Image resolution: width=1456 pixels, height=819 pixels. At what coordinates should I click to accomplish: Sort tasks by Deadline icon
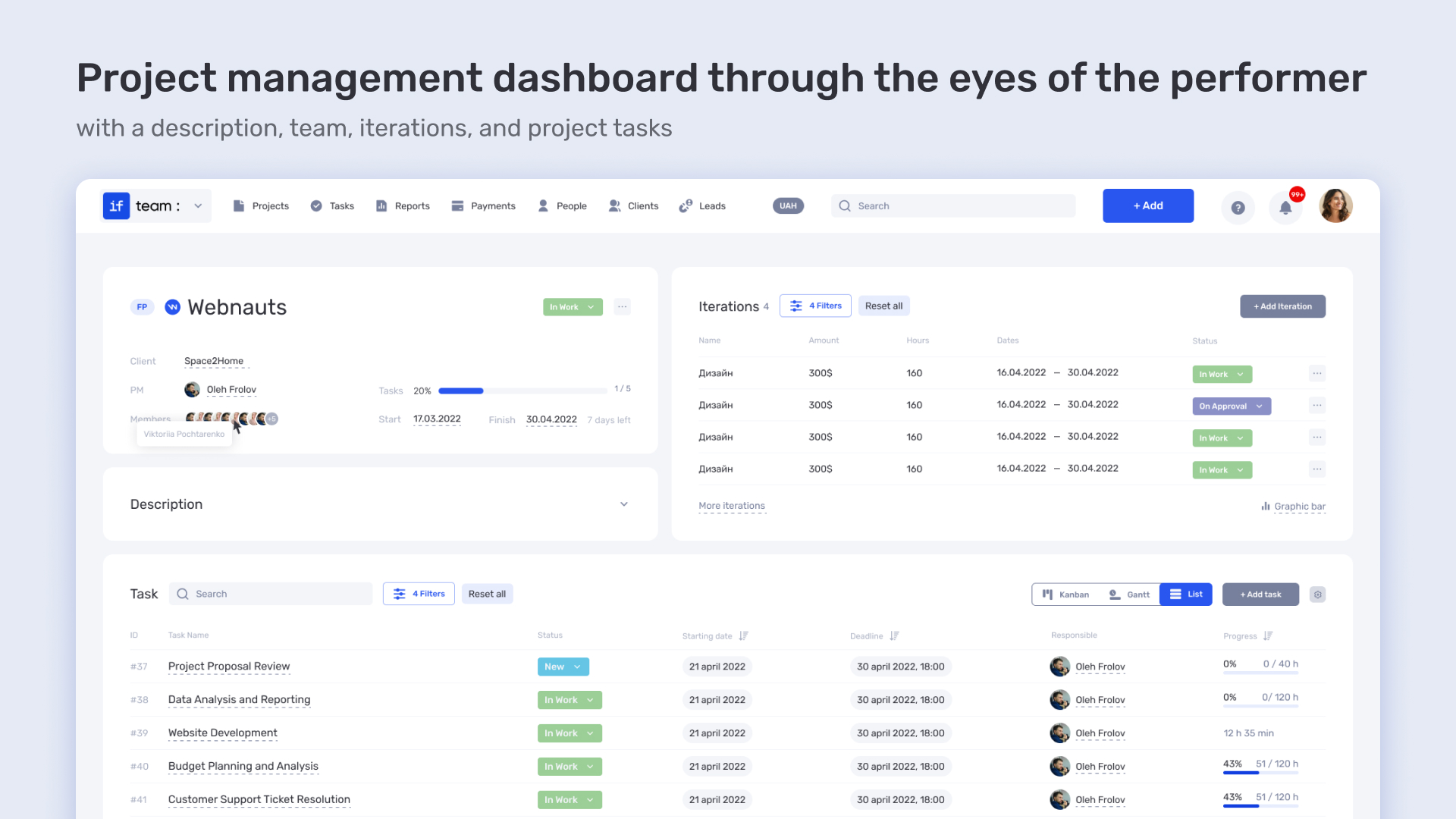[x=894, y=636]
